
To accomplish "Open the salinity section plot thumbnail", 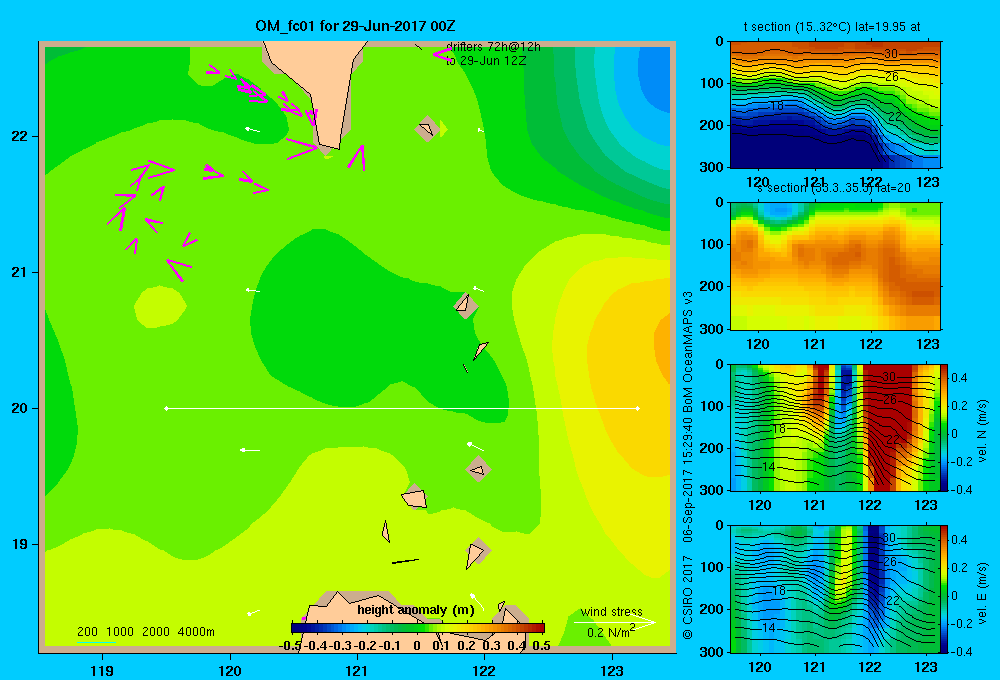I will pyautogui.click(x=835, y=266).
